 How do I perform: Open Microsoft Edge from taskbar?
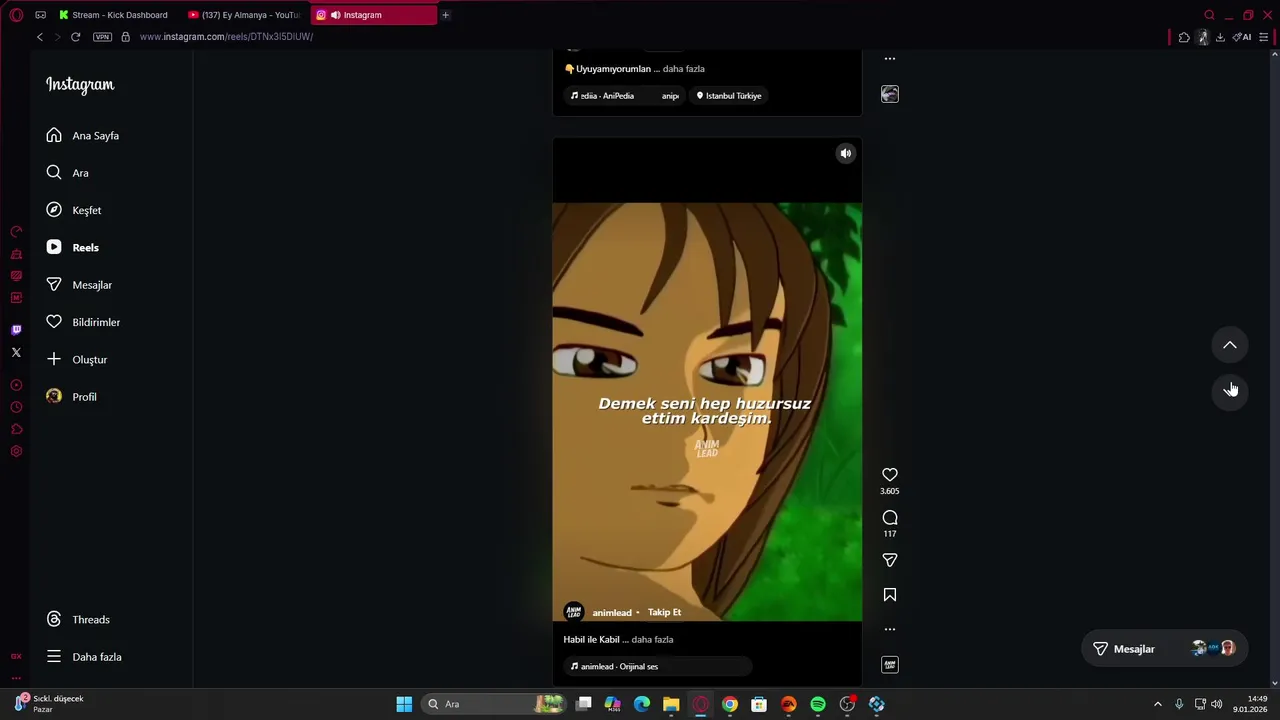(x=642, y=704)
